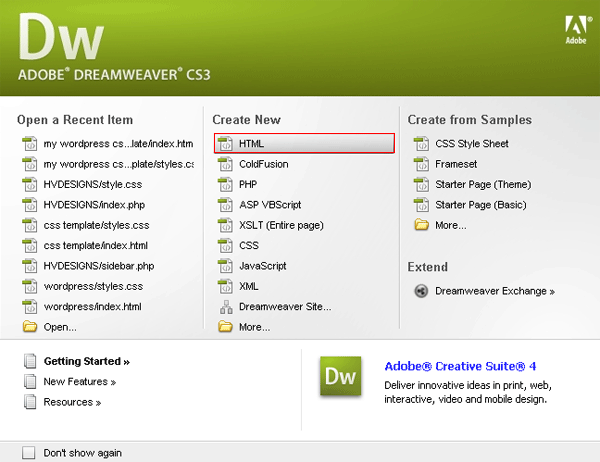Click the PHP document icon under Create New
The height and width of the screenshot is (462, 600).
(x=225, y=184)
